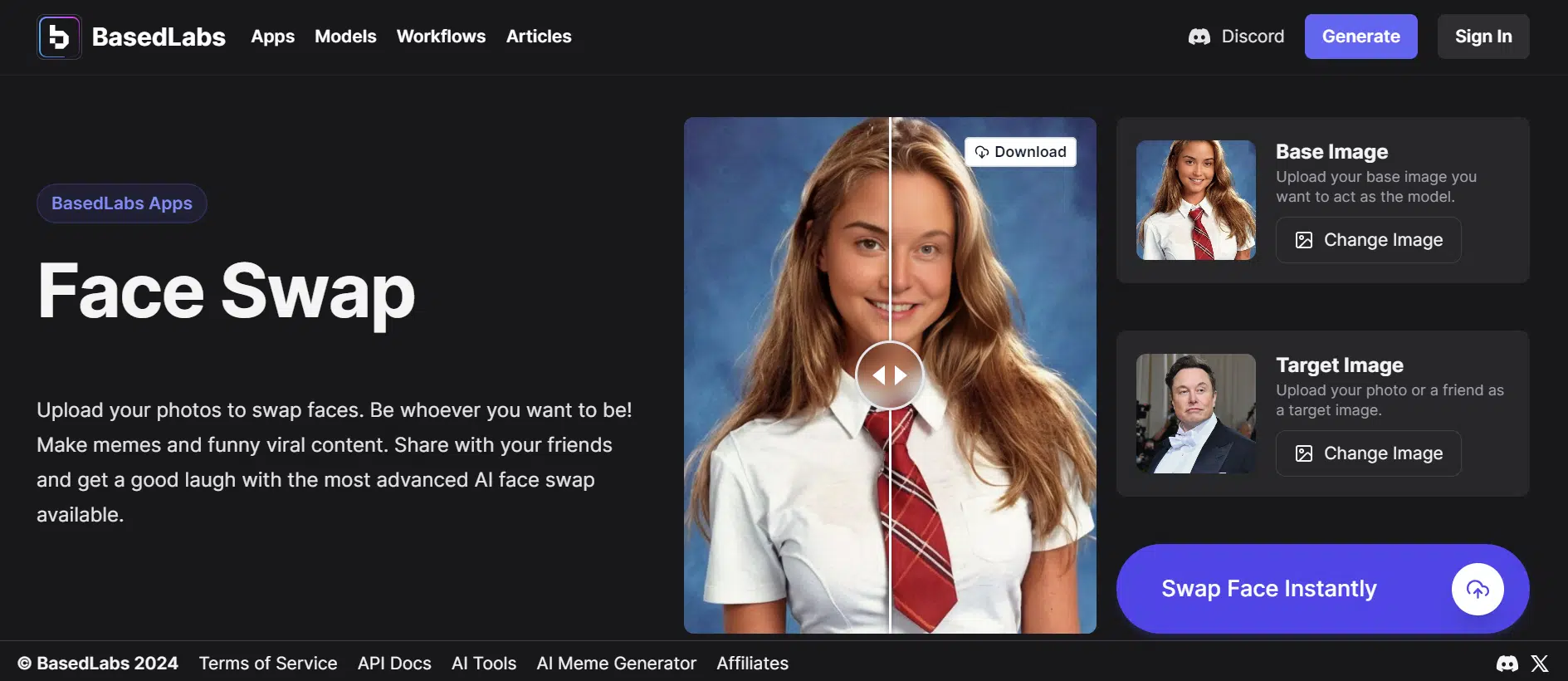Select the Base Image thumbnail

point(1195,200)
